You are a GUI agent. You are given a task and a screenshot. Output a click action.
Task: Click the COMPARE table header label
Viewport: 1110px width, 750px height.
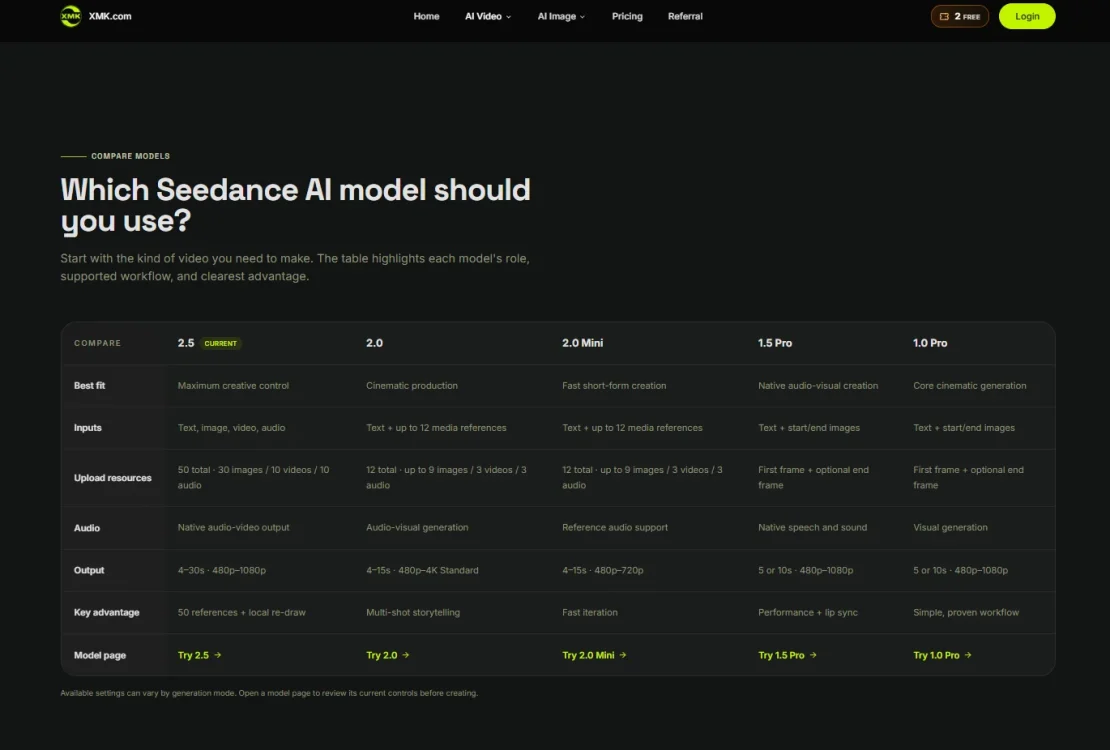(x=98, y=343)
